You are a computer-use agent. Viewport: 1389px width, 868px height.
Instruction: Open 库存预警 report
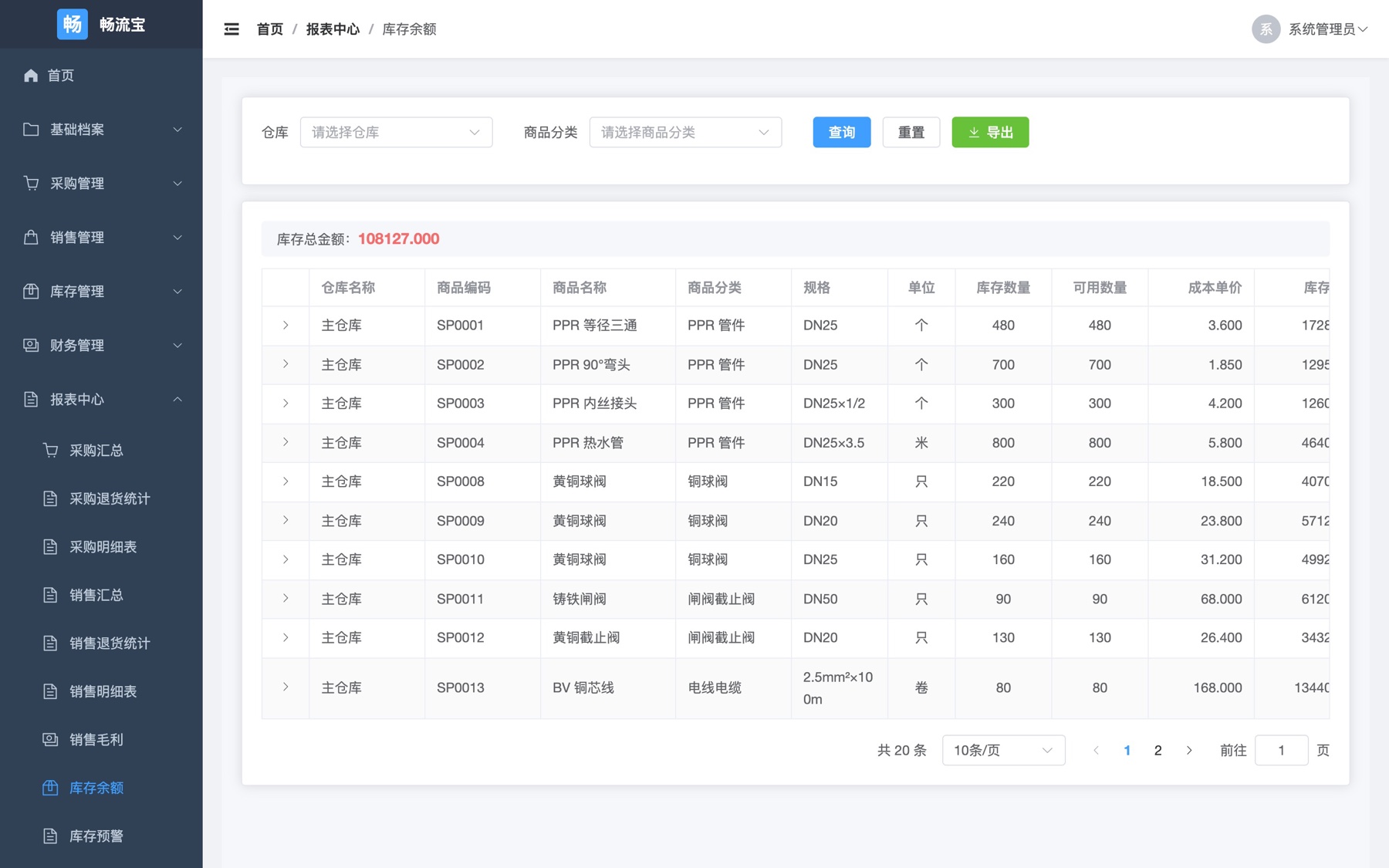tap(101, 836)
